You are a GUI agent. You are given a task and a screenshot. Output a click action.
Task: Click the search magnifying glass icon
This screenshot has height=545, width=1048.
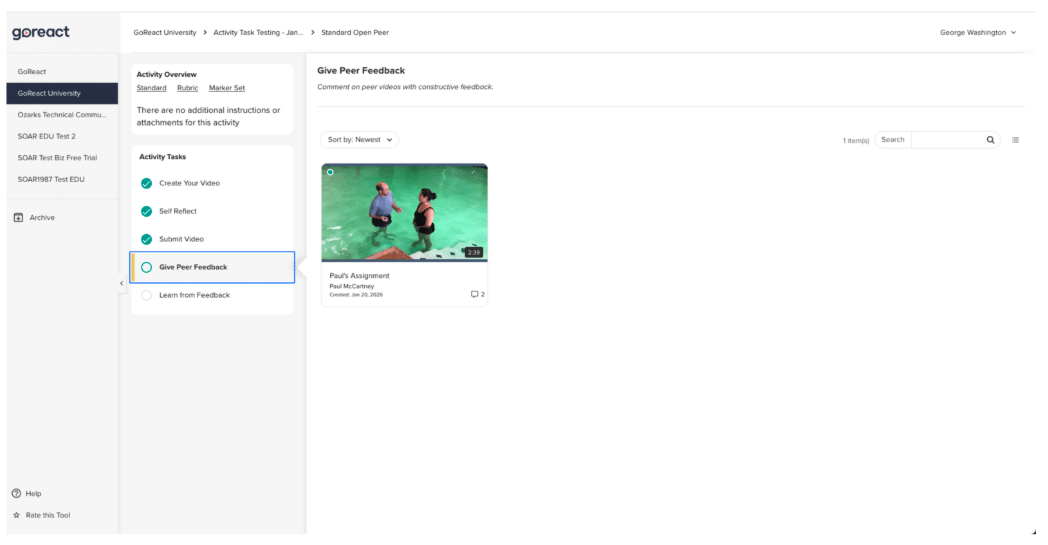pos(990,140)
